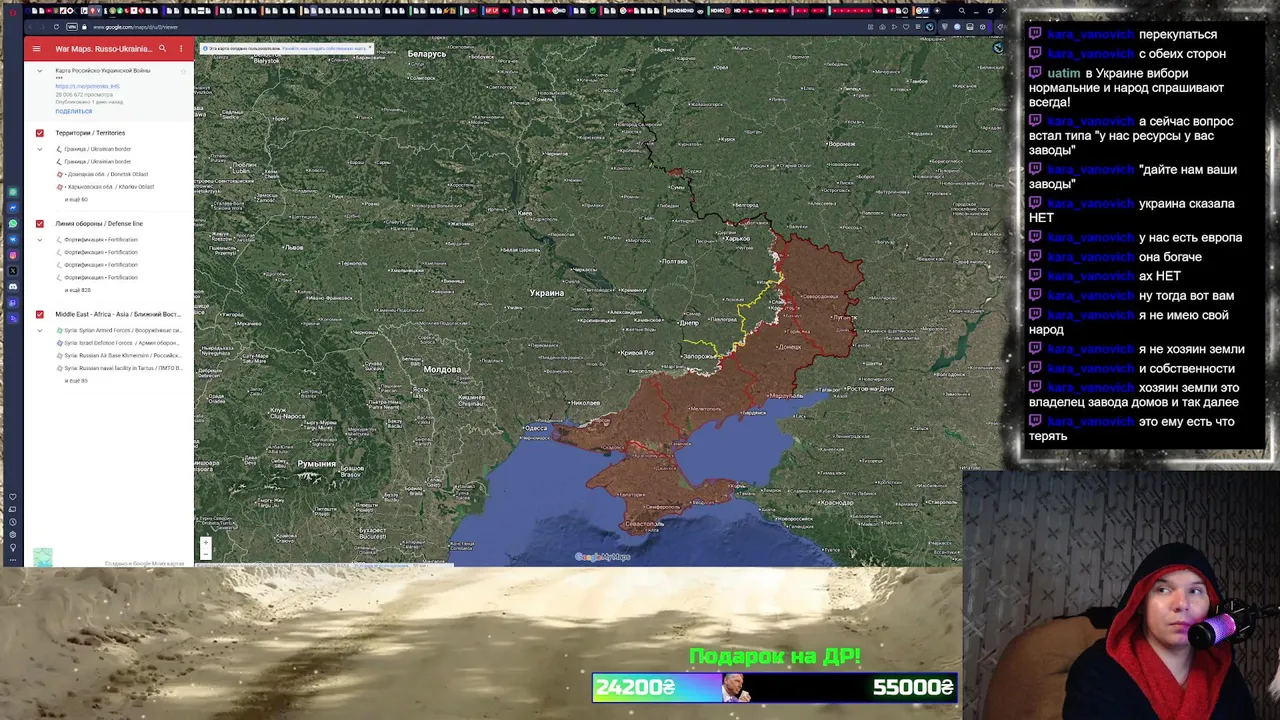Collapse the Defense line item list
Viewport: 1280px width, 720px height.
pos(40,240)
